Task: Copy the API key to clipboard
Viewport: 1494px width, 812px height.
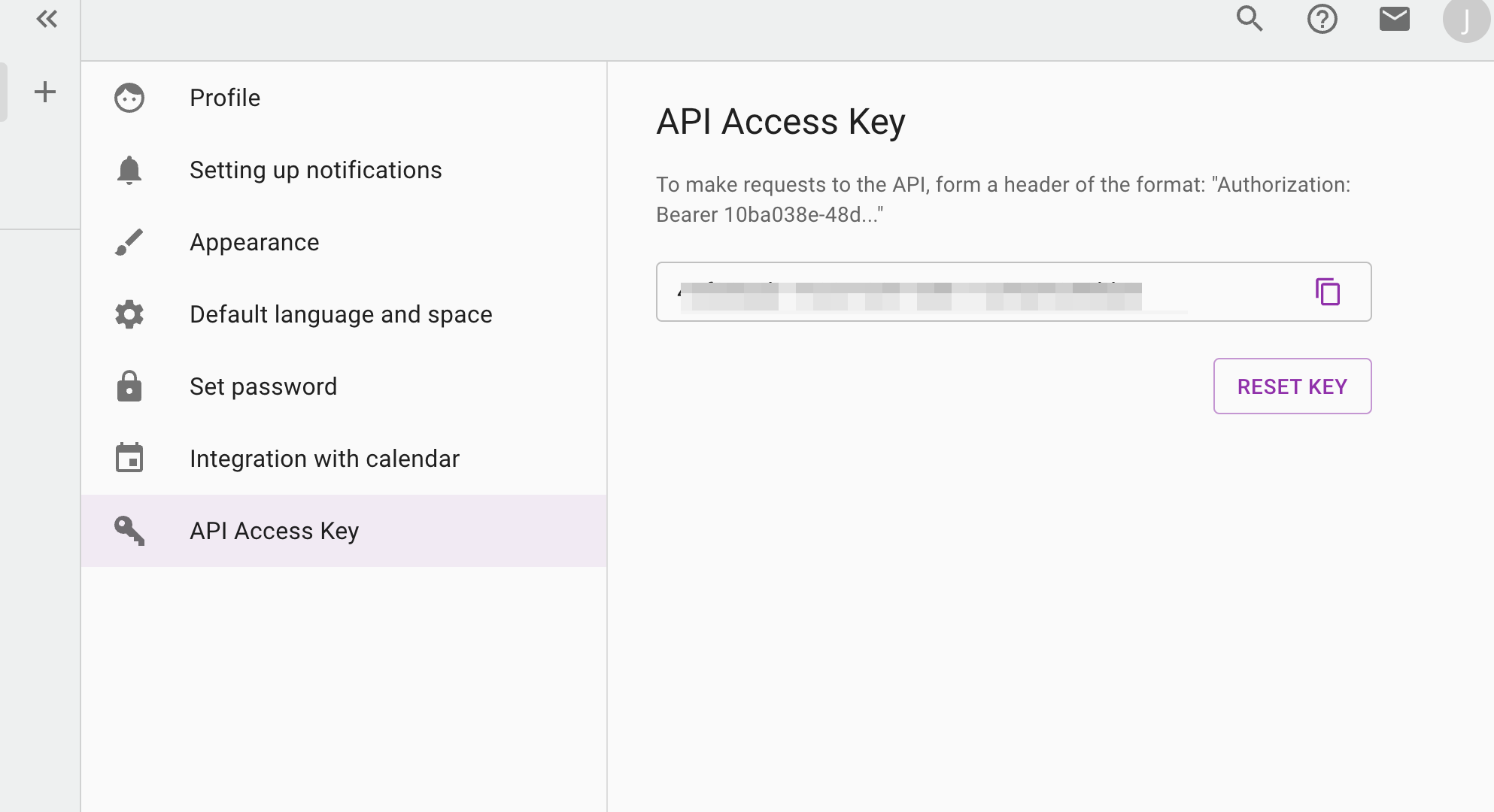Action: [x=1328, y=292]
